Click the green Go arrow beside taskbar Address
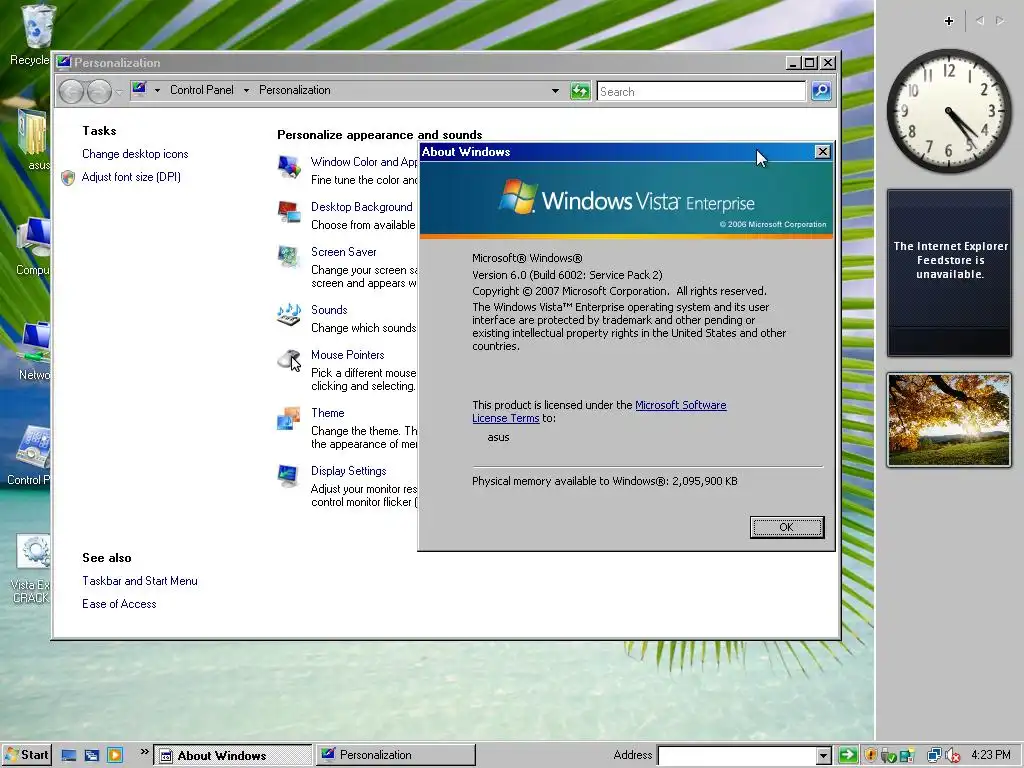Viewport: 1024px width, 768px height. [848, 756]
